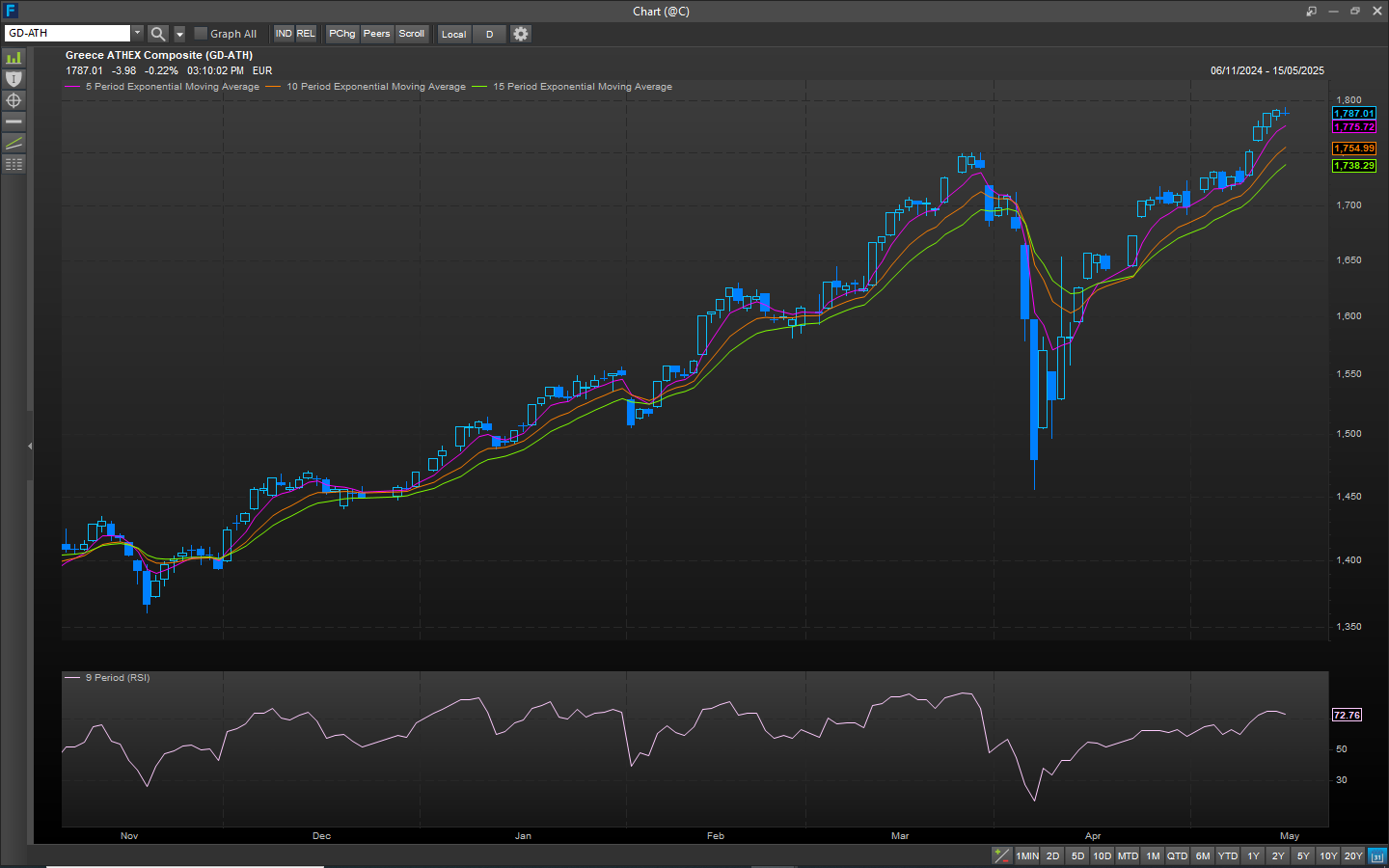Select the trend line drawing tool

point(14,143)
